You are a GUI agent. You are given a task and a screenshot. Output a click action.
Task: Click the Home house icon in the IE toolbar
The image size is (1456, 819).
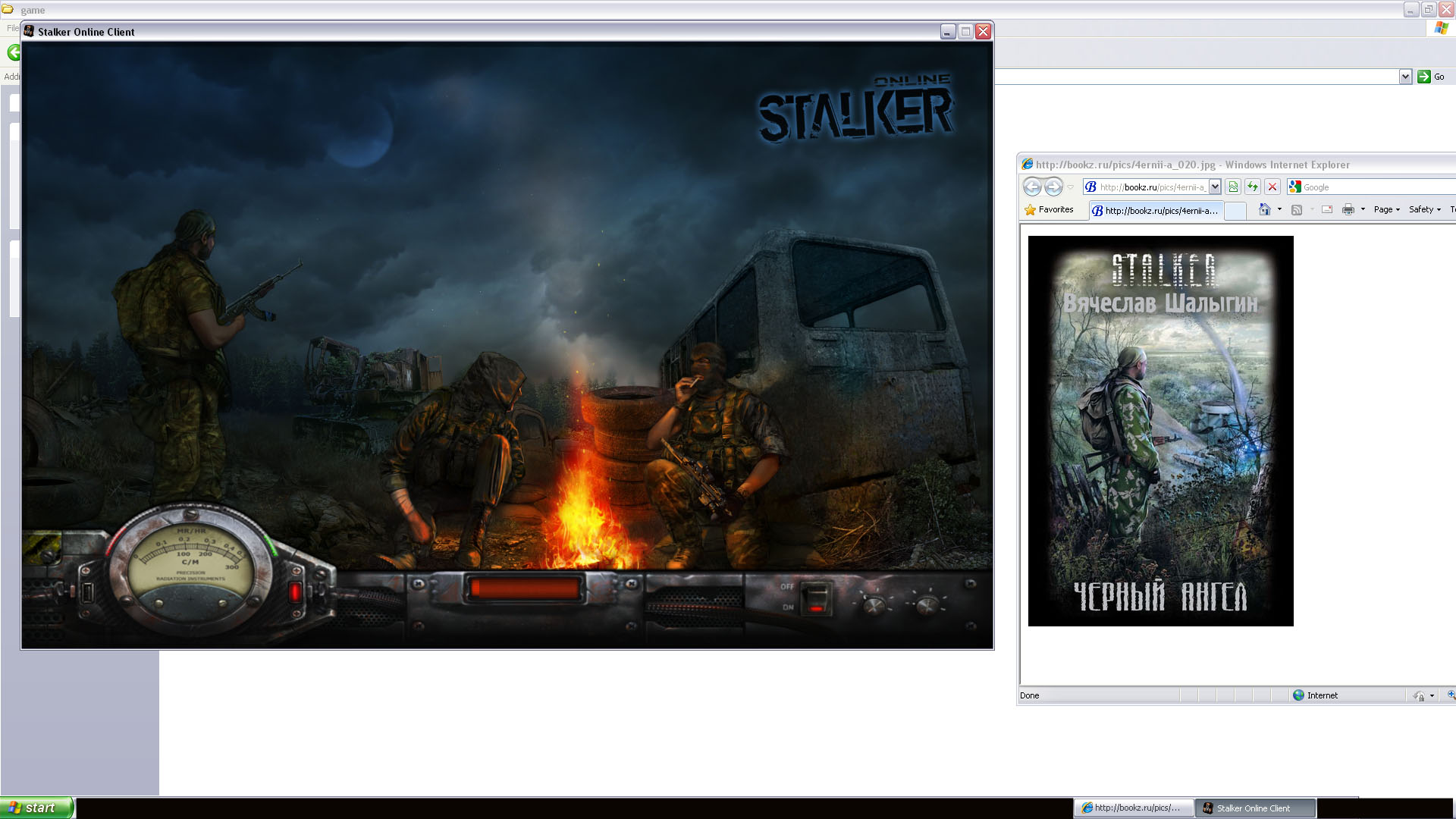tap(1264, 210)
